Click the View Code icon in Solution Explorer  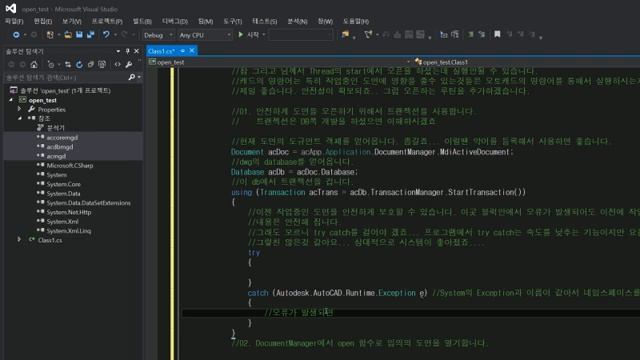[118, 64]
